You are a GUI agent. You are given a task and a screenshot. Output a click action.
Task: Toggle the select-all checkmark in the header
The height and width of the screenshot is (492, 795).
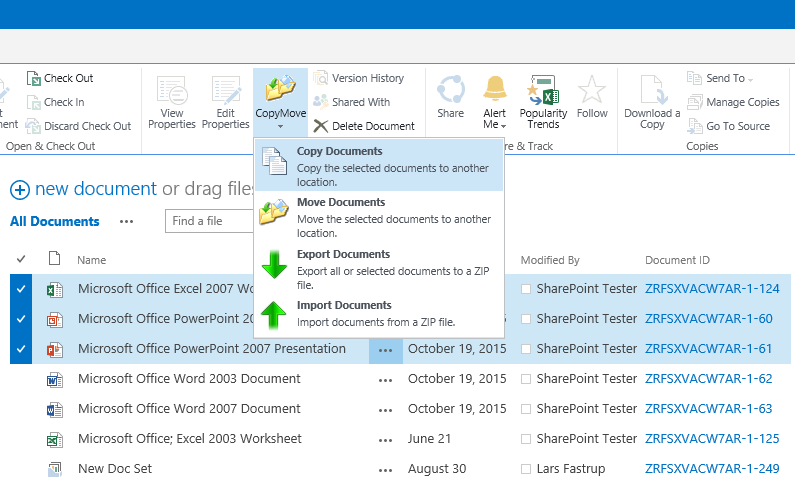(21, 259)
